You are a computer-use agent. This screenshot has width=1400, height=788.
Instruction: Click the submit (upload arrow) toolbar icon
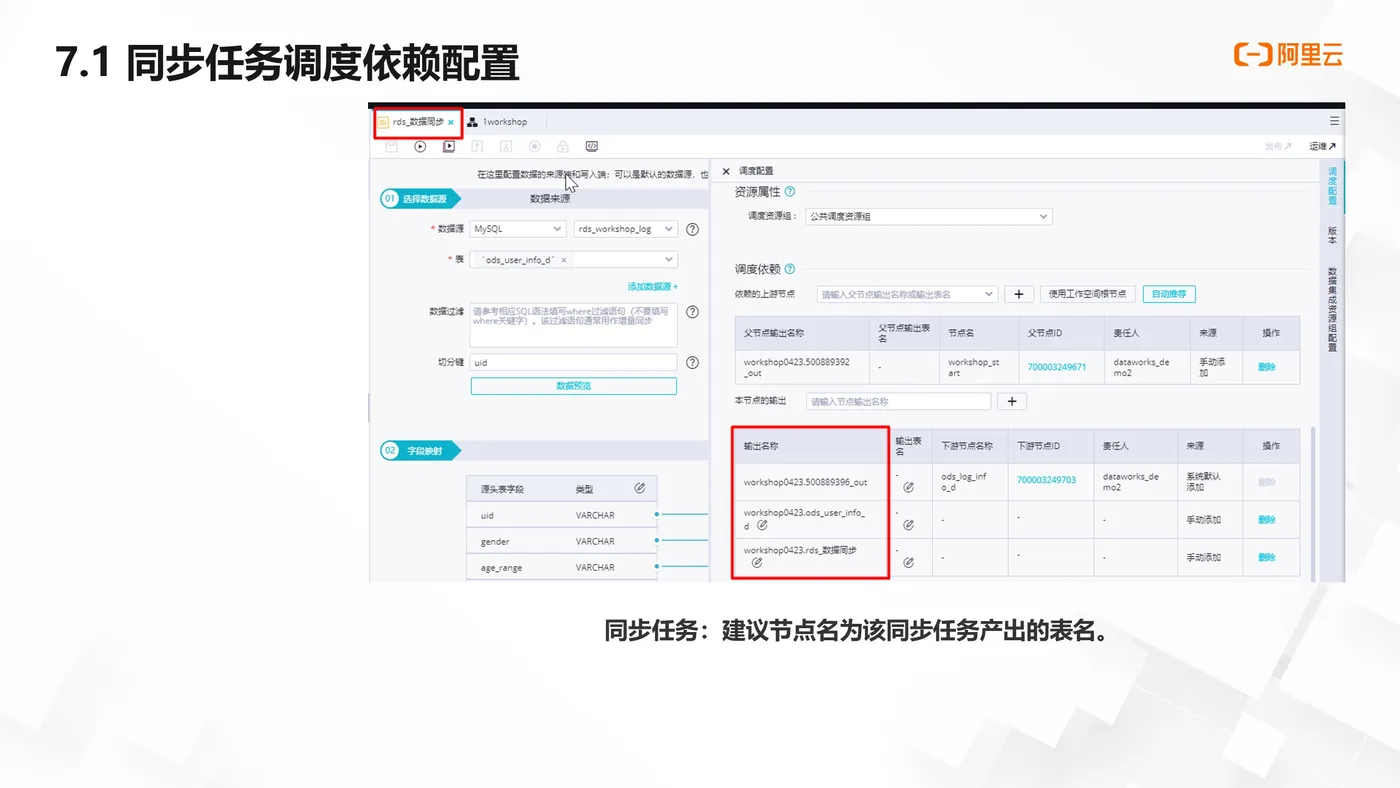click(477, 146)
